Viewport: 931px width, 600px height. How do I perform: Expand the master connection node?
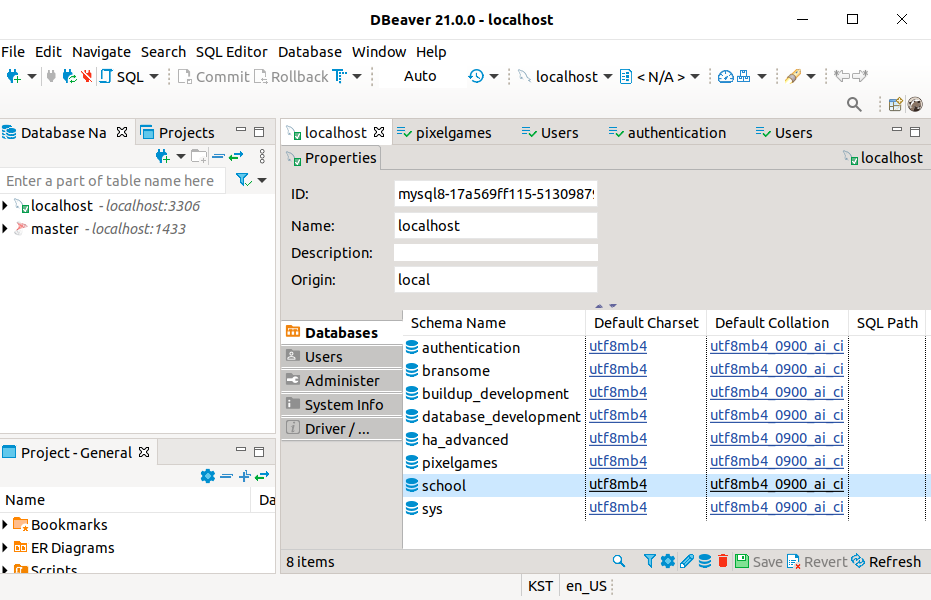[x=7, y=228]
